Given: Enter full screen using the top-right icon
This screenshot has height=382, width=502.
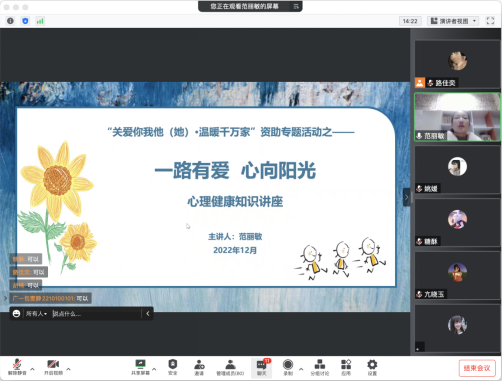Looking at the screenshot, I should point(490,21).
